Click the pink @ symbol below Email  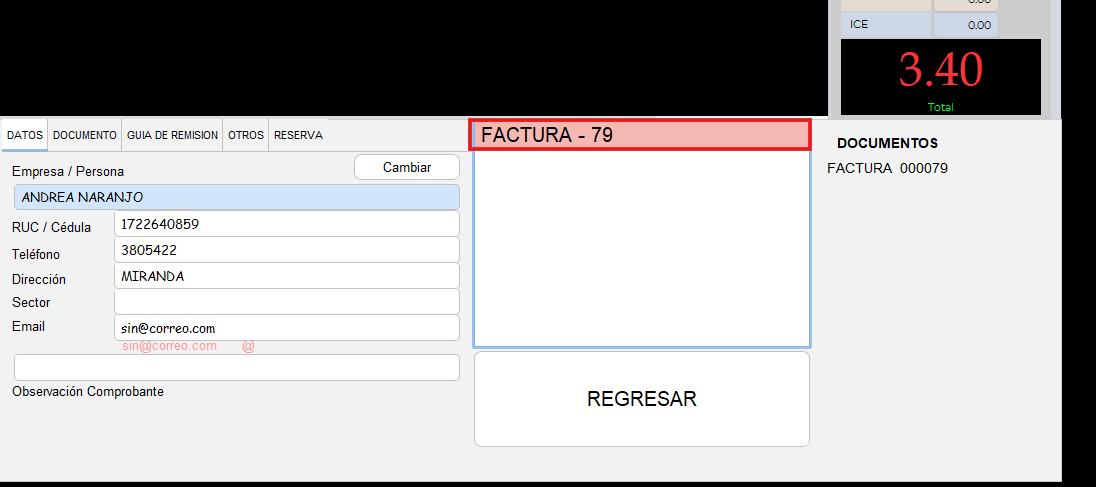pyautogui.click(x=248, y=346)
